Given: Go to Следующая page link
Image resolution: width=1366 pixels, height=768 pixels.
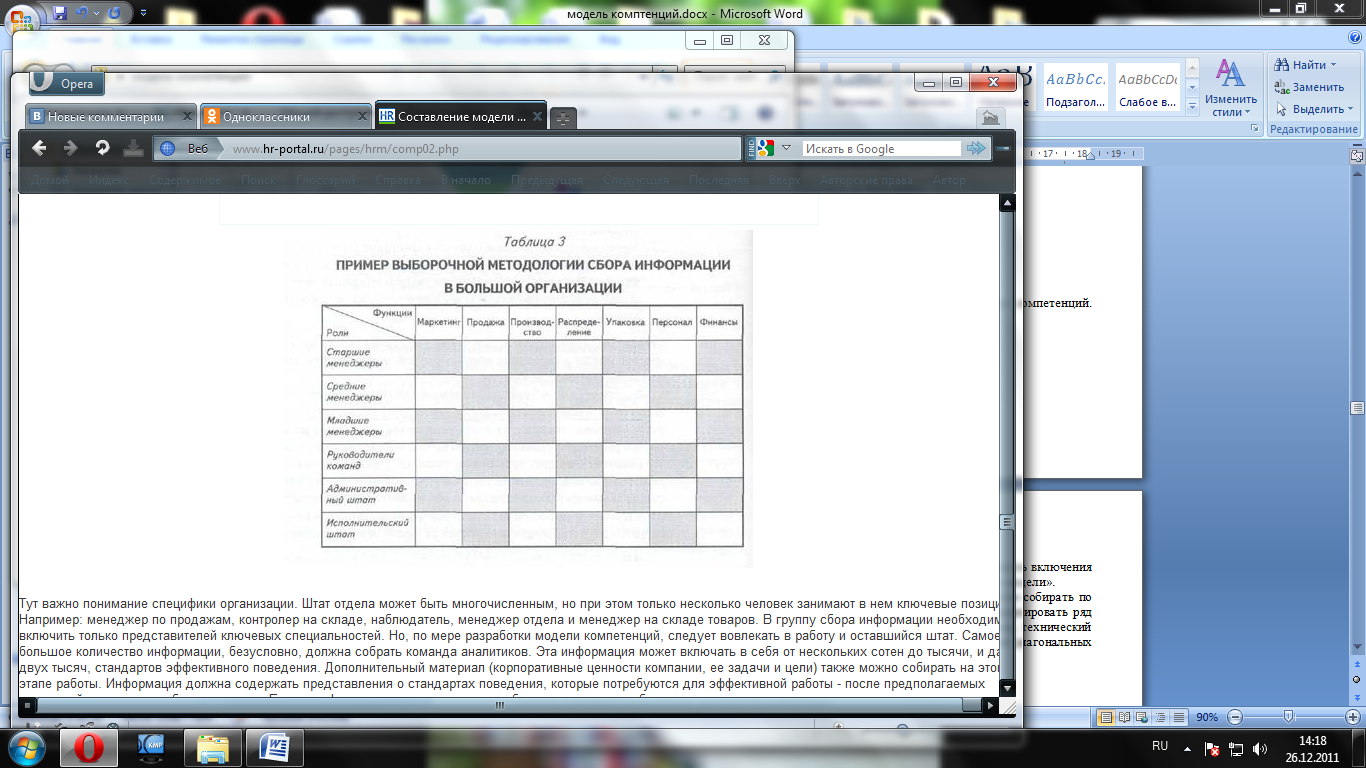Looking at the screenshot, I should coord(636,180).
